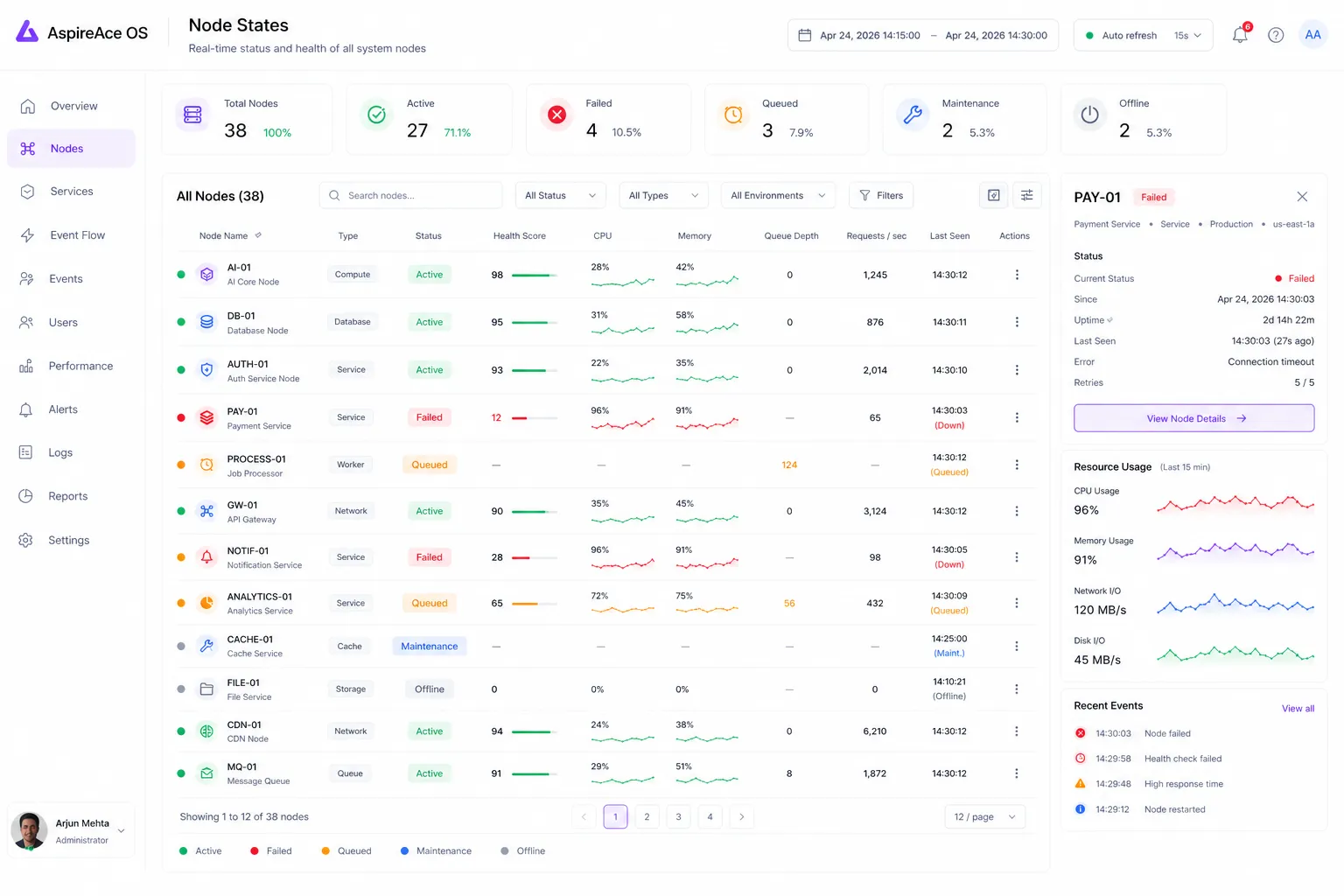Image resolution: width=1344 pixels, height=896 pixels.
Task: Click the Maintenance card wrench icon
Action: pyautogui.click(x=913, y=115)
